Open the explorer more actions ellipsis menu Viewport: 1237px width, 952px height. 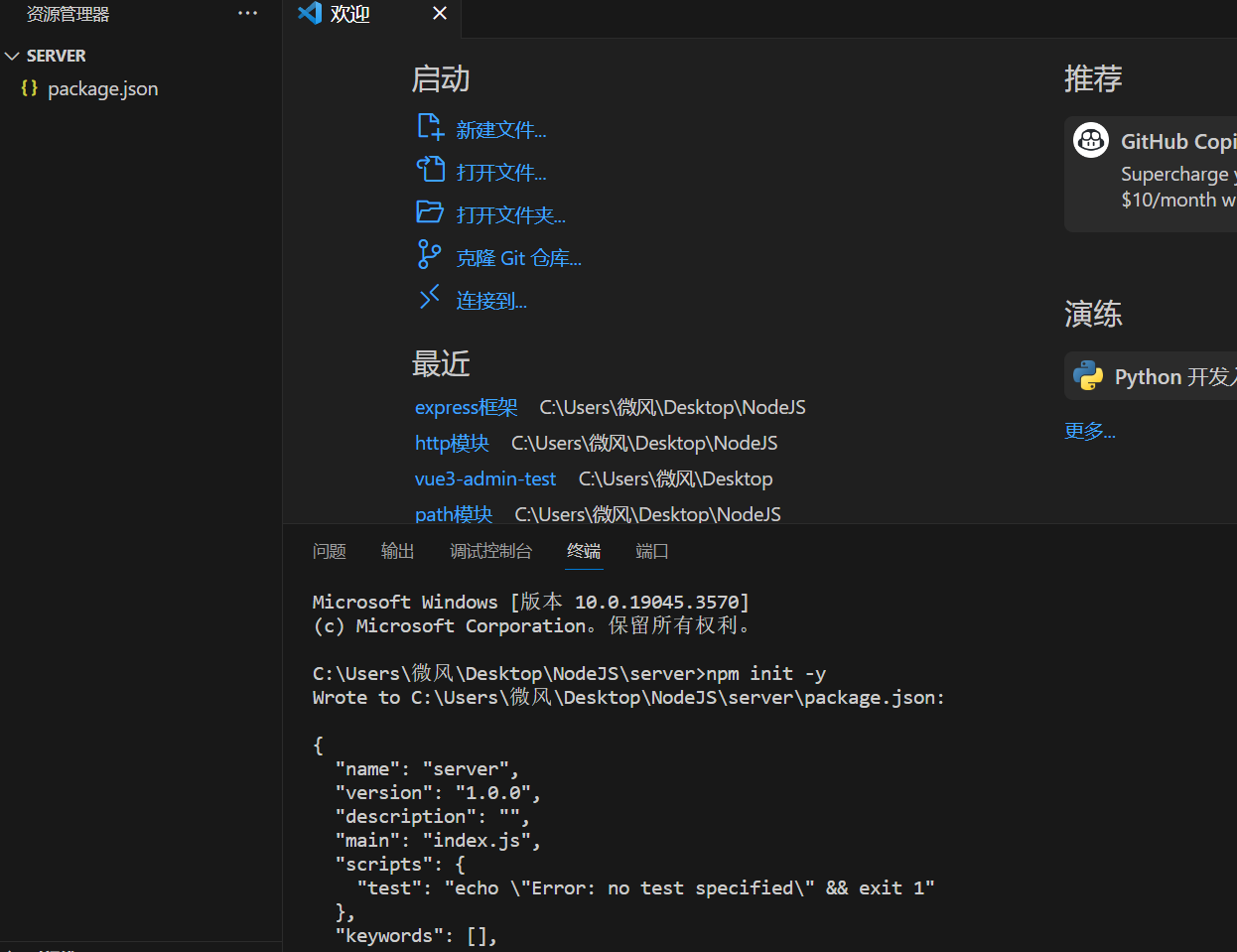tap(248, 14)
